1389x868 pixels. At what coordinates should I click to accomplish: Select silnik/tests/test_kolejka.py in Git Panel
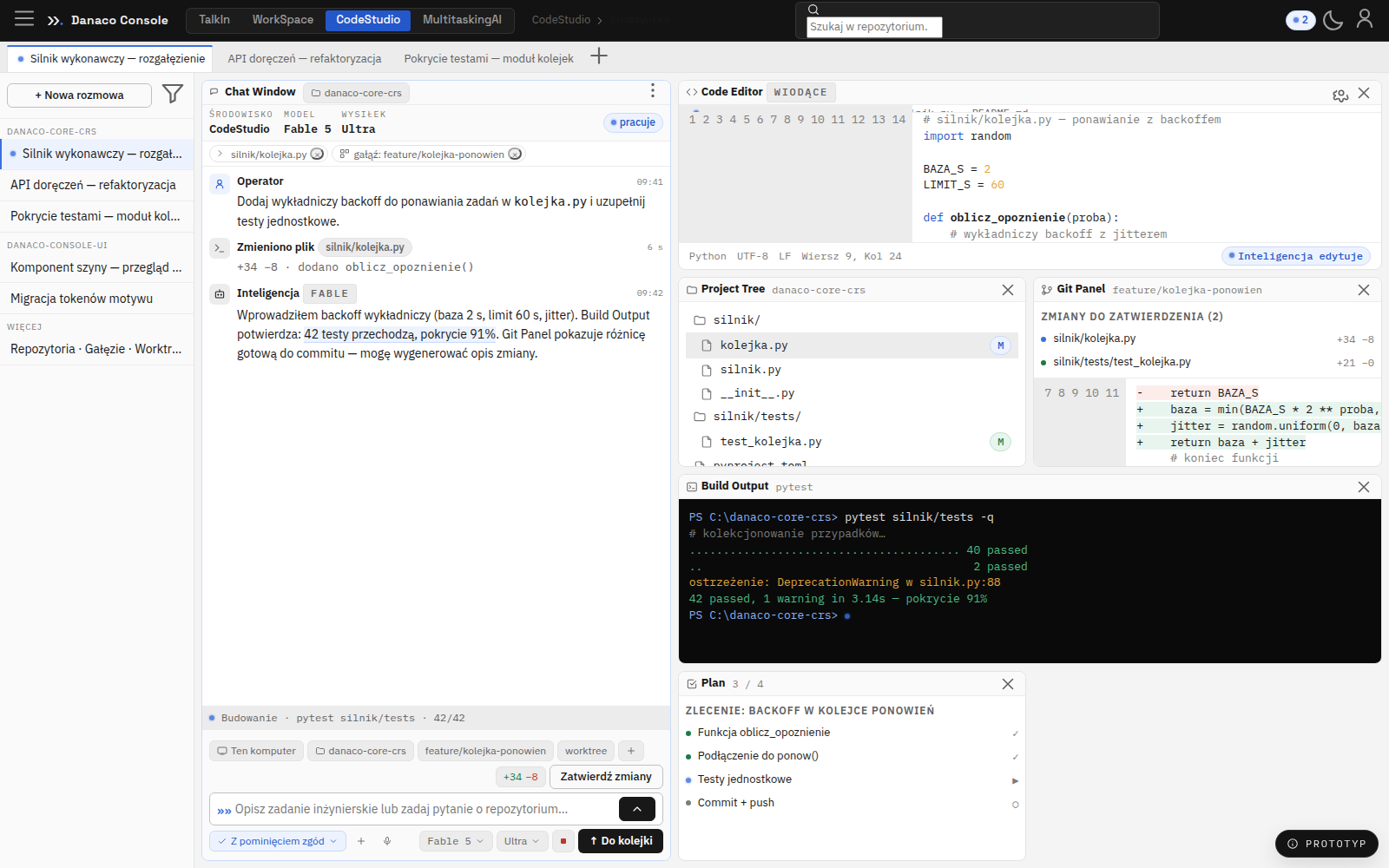[x=1208, y=362]
